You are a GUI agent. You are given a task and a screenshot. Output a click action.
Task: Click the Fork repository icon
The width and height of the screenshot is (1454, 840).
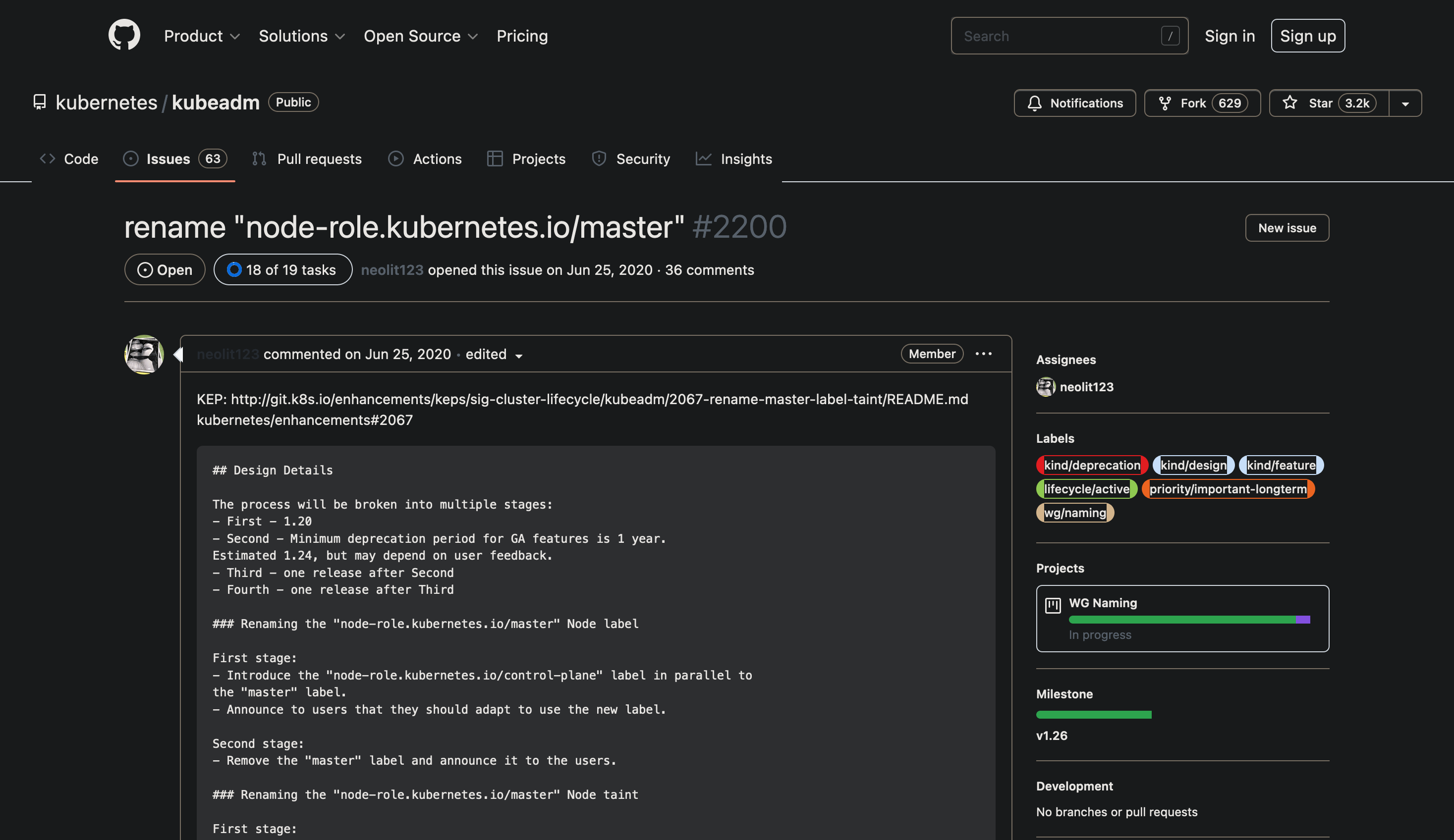pyautogui.click(x=1165, y=103)
